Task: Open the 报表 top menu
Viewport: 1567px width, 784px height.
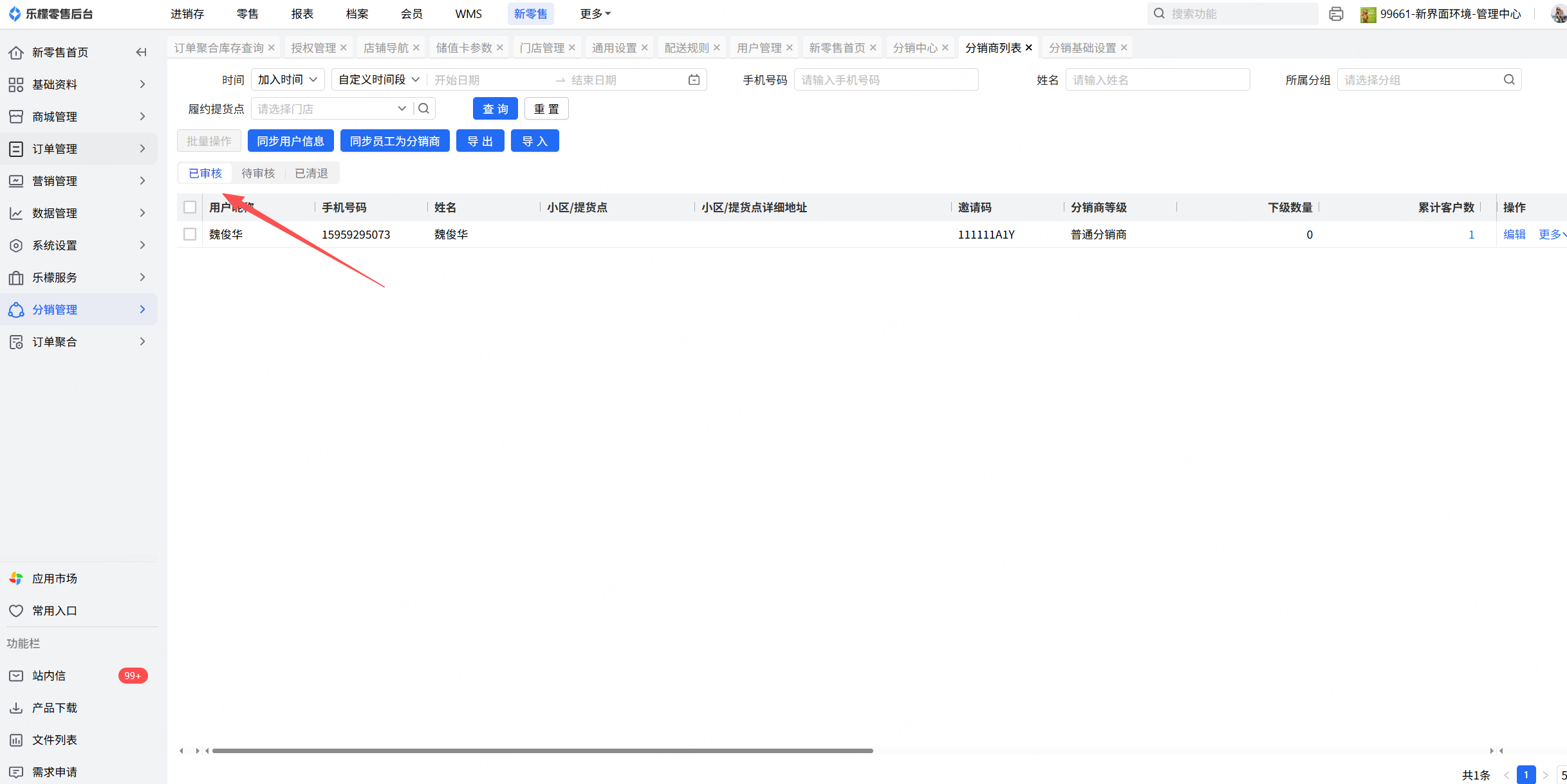Action: pos(302,14)
